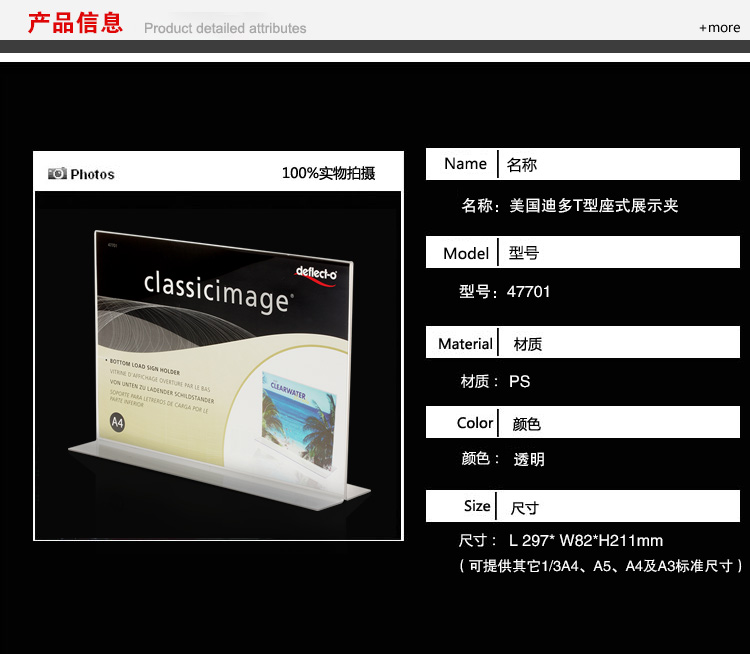Click the A4 badge in the photo
Viewport: 750px width, 654px height.
click(118, 422)
